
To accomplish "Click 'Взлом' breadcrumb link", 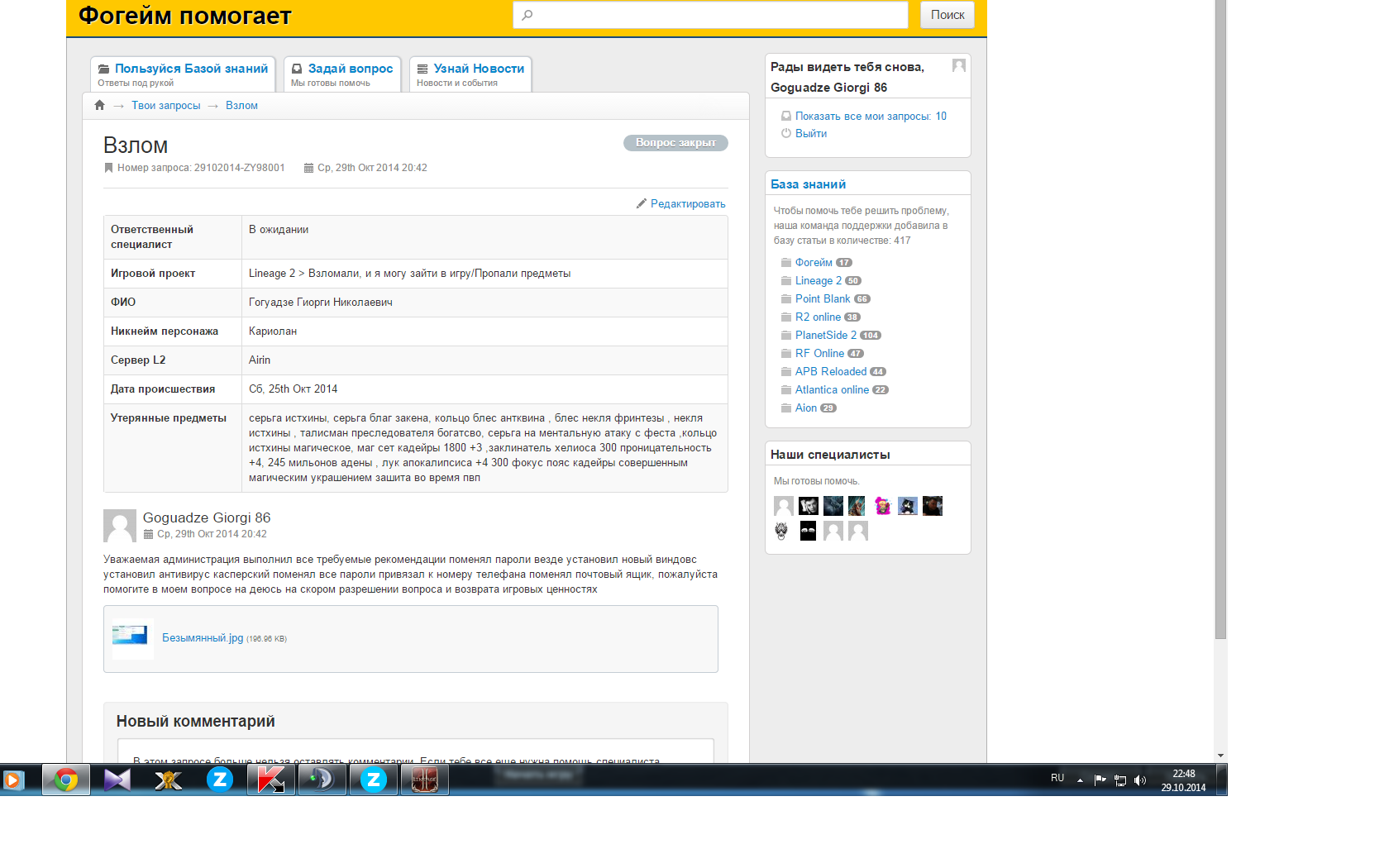I will 241,106.
